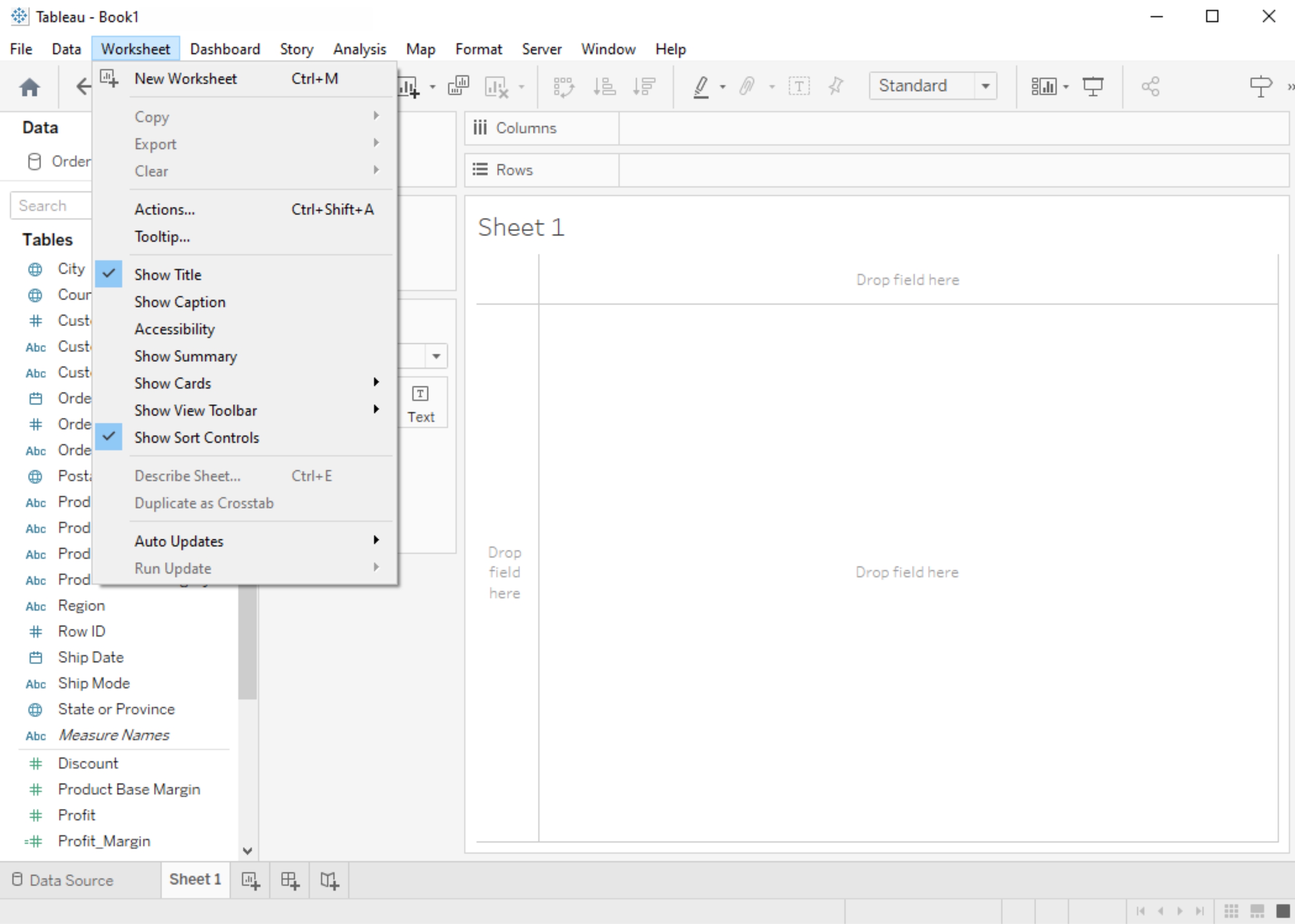Select New Worksheet menu item
This screenshot has height=924, width=1295.
point(245,79)
